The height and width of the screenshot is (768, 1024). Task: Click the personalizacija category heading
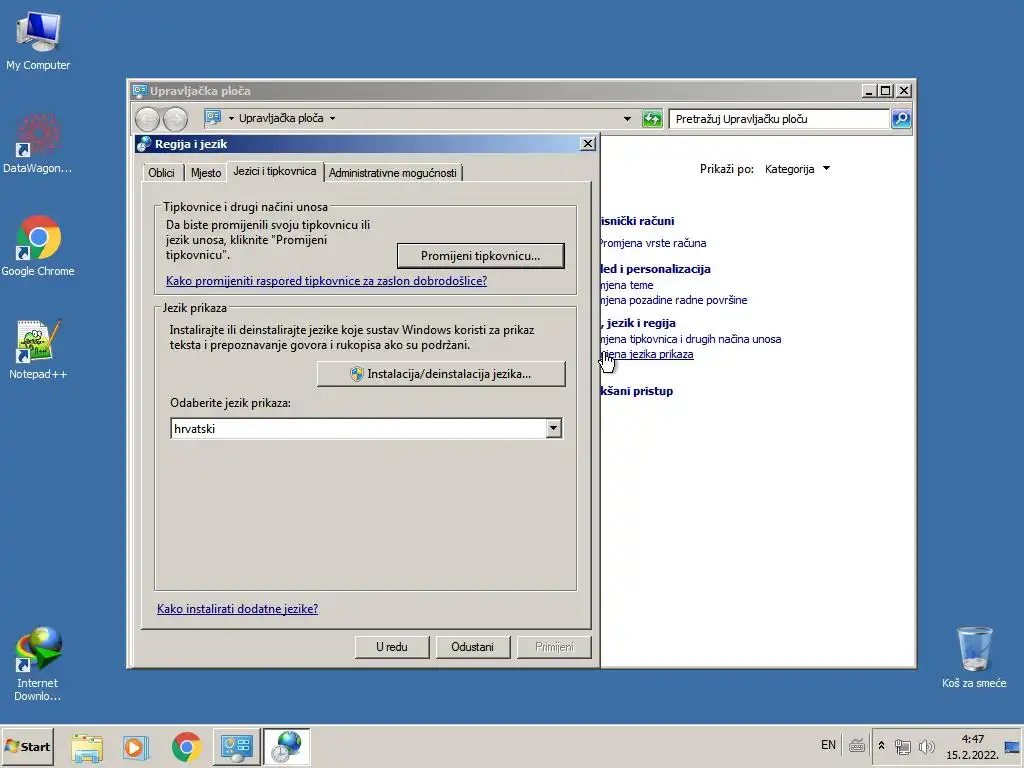point(655,269)
